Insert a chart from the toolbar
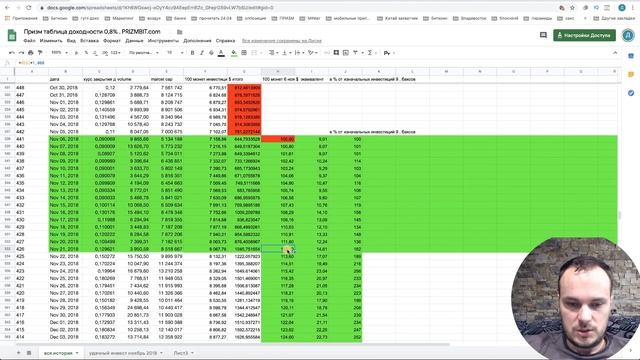640x360 pixels. (346, 53)
